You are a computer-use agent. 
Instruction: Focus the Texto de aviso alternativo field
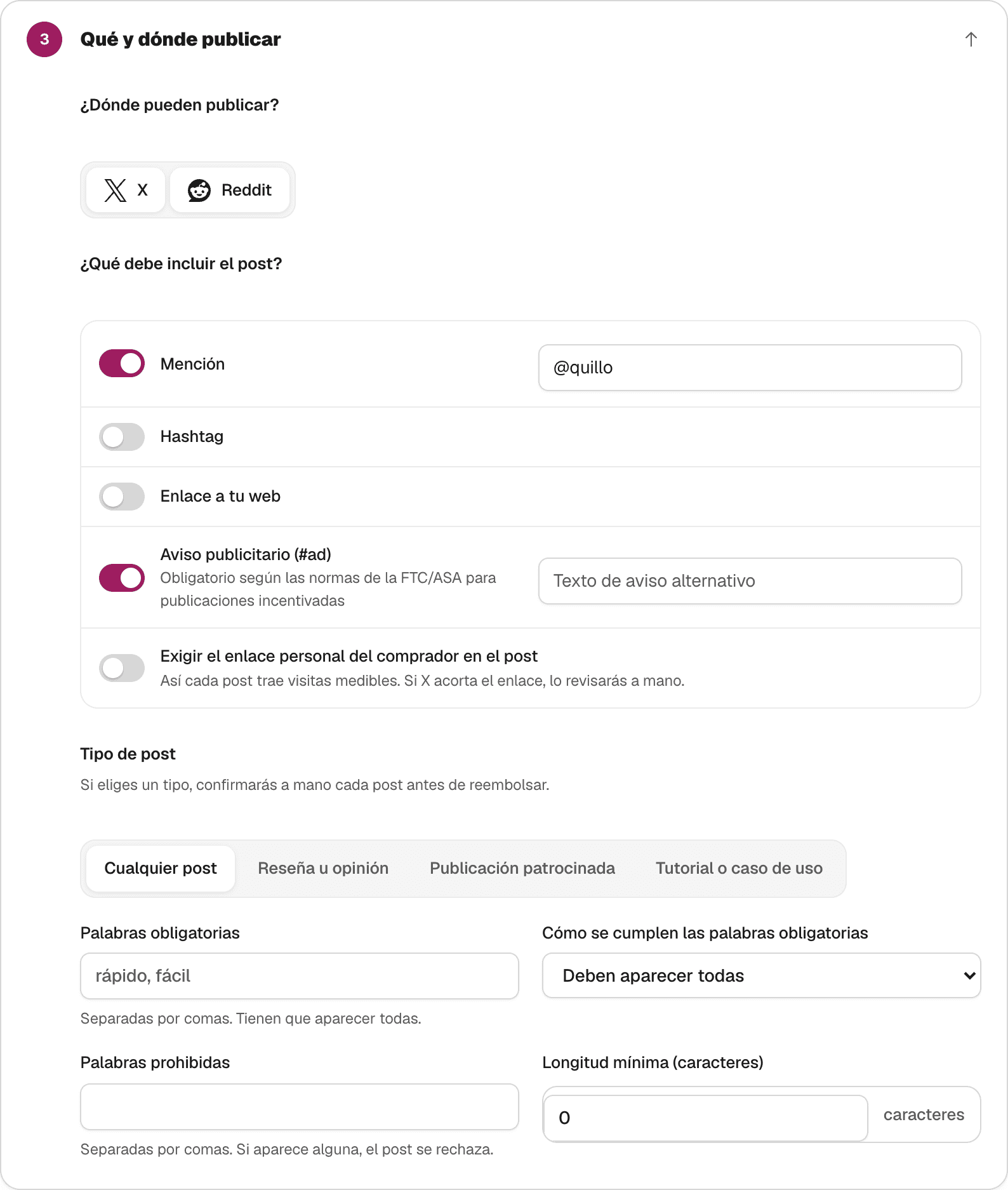click(x=750, y=581)
